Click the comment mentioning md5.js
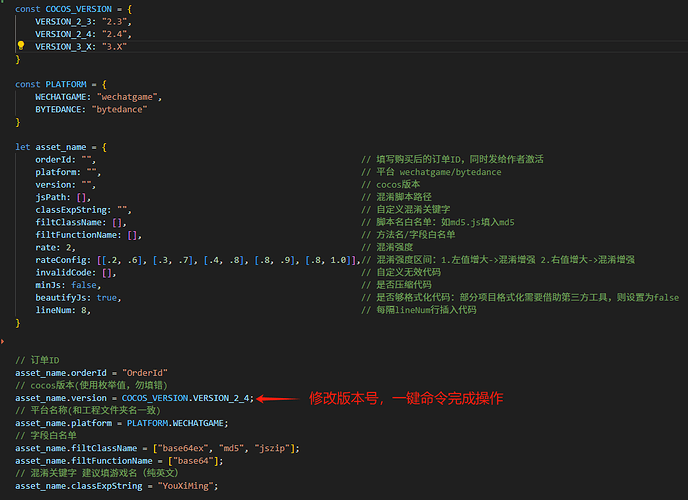688x500 pixels. point(438,222)
